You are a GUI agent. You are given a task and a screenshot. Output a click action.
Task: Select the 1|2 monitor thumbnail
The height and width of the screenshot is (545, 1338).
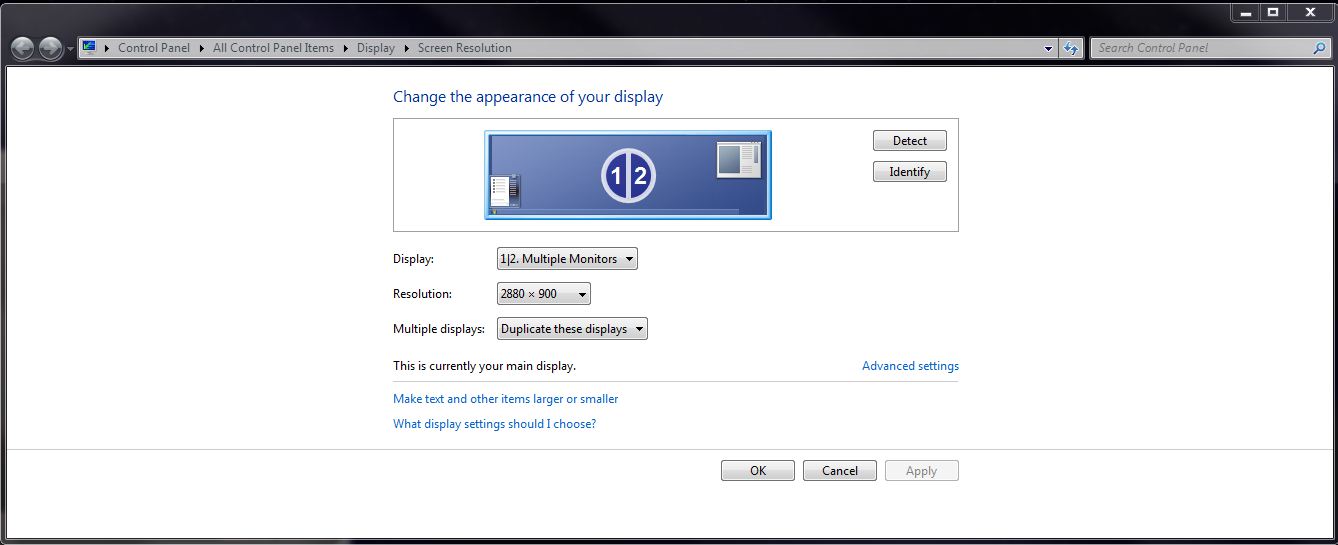click(x=628, y=175)
